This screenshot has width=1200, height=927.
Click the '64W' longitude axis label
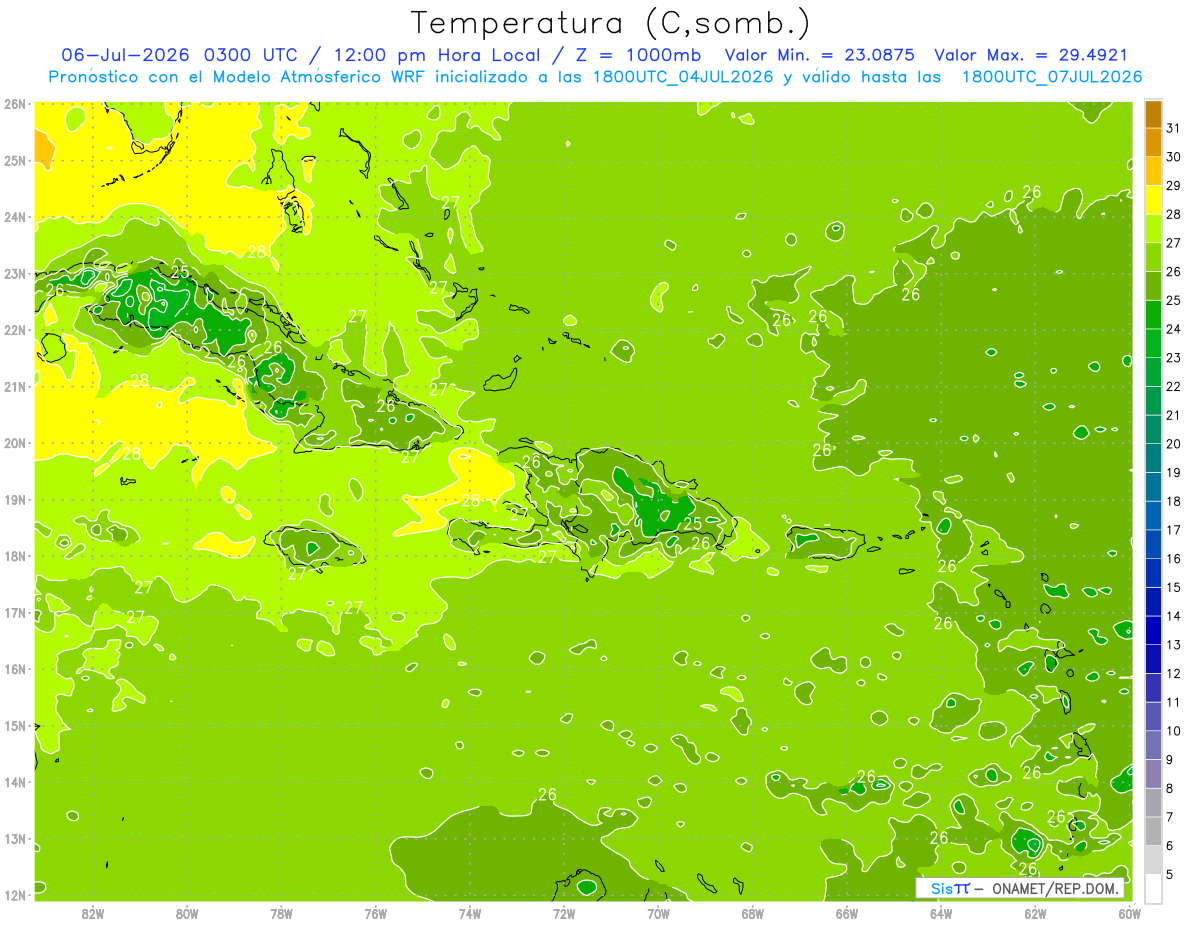(x=941, y=913)
